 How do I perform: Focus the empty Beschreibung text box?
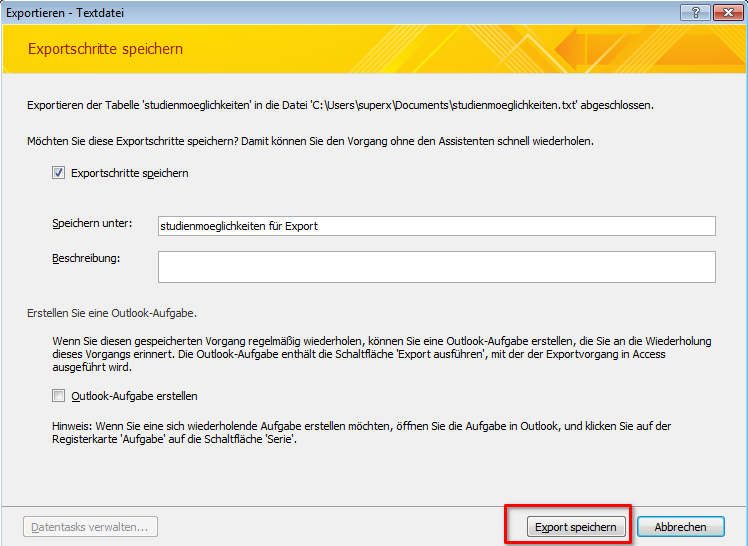pos(436,266)
